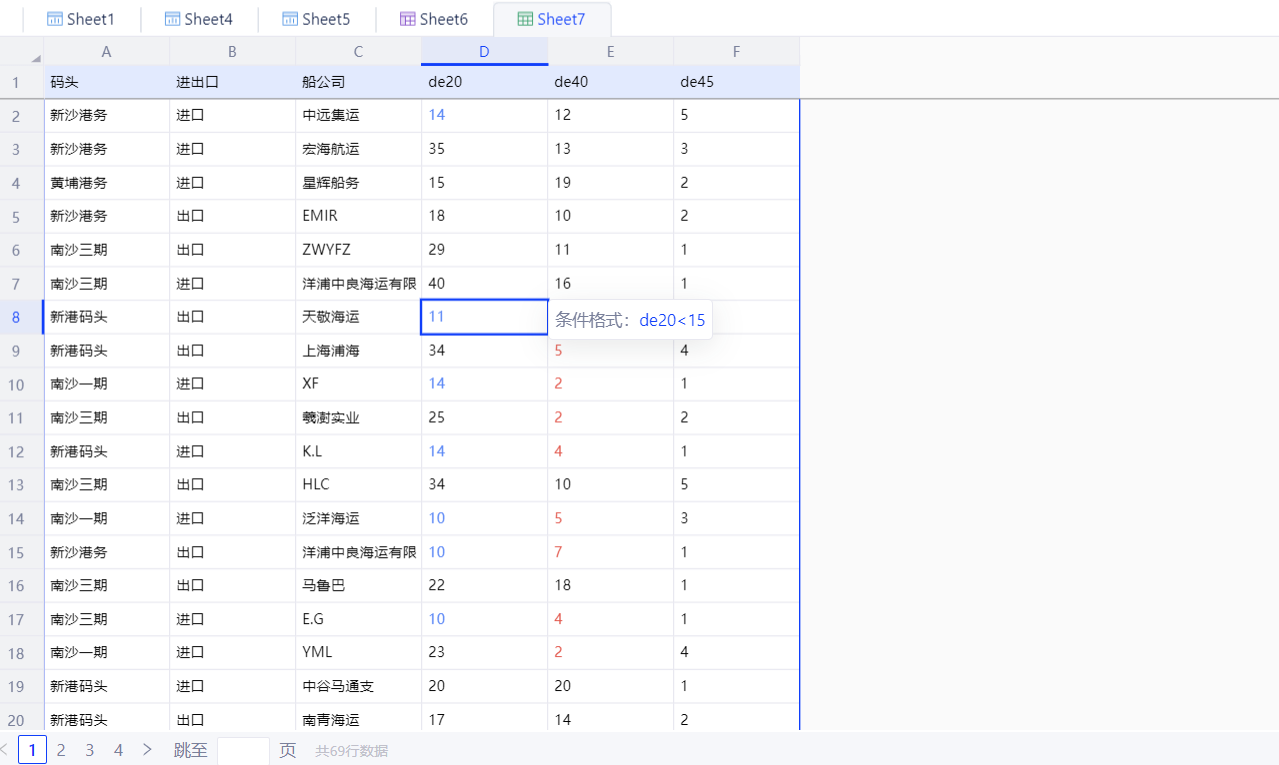Go to page 3
1279x765 pixels.
tap(90, 750)
